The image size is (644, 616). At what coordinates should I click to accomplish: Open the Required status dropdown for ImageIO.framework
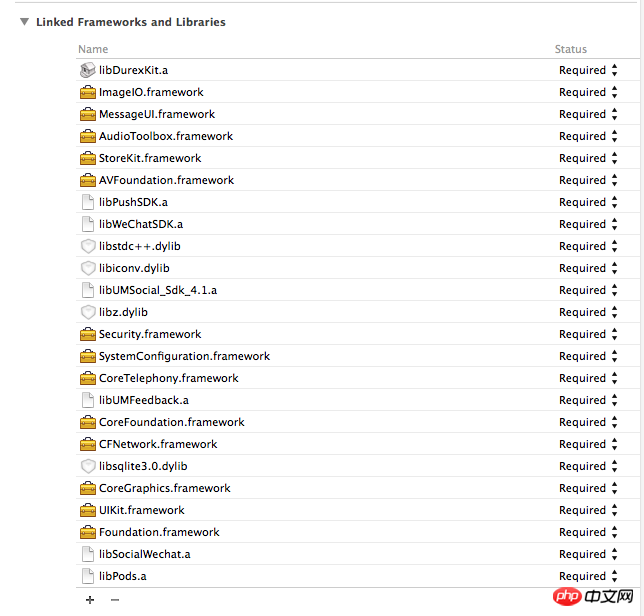click(588, 92)
